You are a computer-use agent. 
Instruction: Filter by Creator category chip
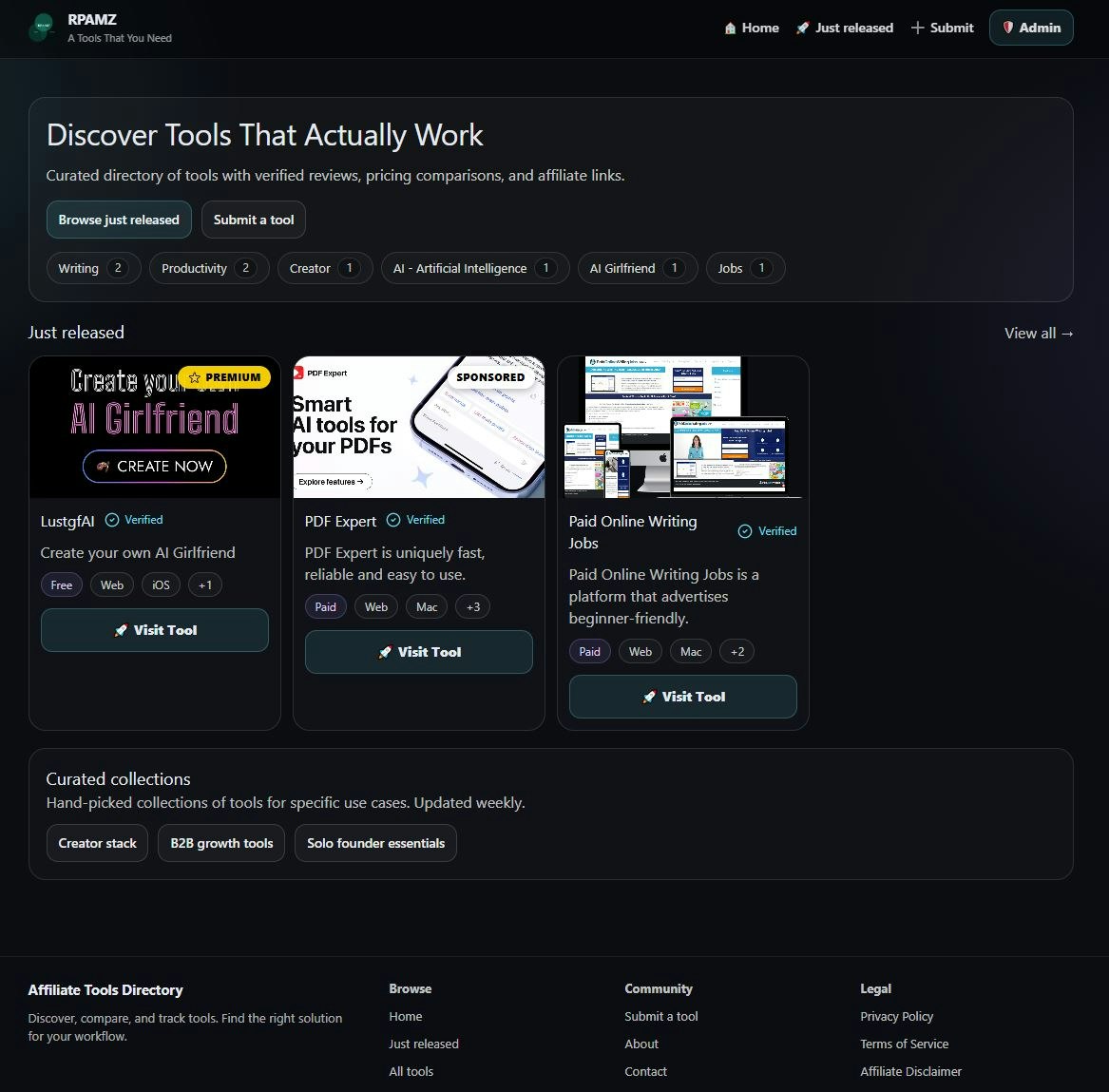325,268
